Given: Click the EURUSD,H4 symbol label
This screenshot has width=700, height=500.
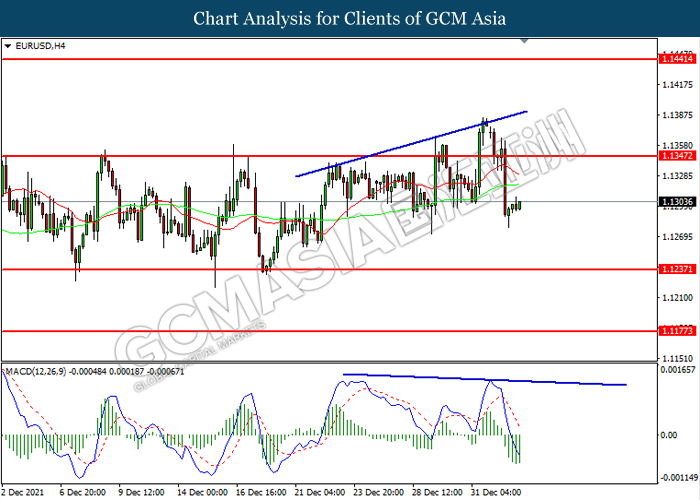Looking at the screenshot, I should point(40,46).
